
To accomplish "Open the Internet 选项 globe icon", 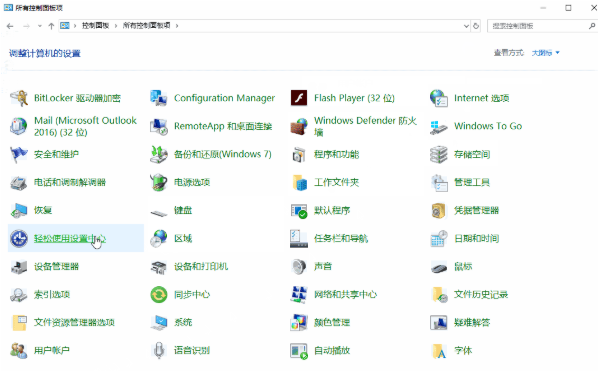I will [439, 98].
